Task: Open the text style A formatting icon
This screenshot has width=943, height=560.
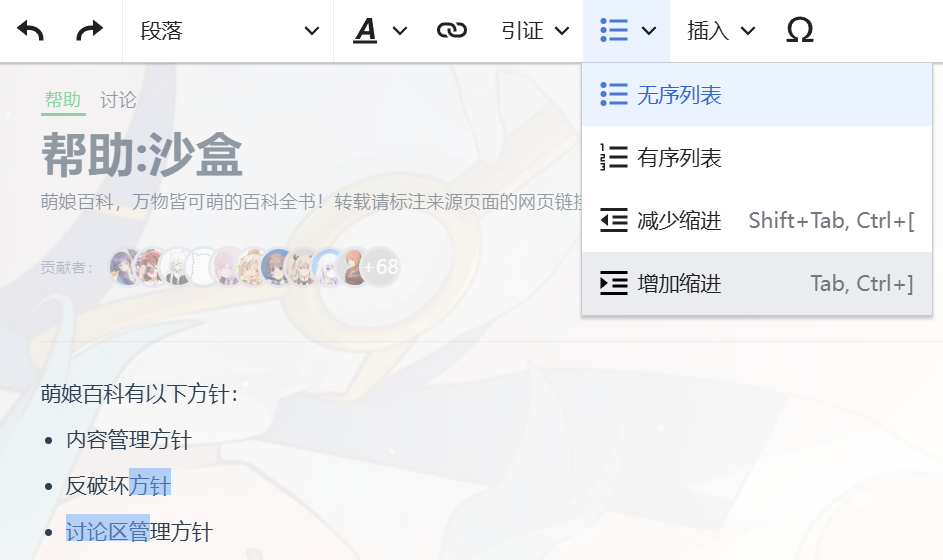Action: (x=365, y=31)
